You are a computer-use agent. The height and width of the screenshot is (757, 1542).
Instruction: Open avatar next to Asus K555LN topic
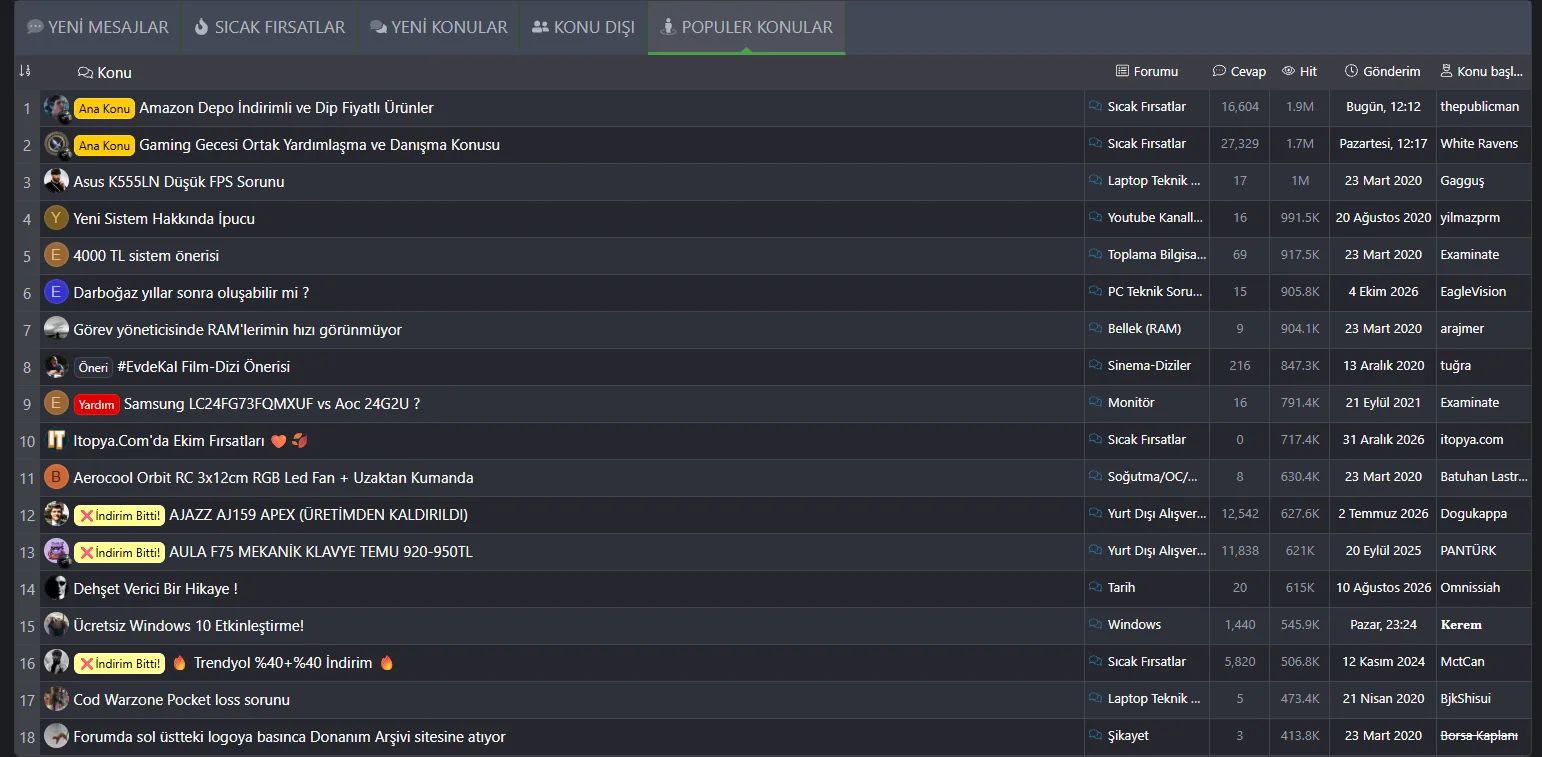click(x=56, y=181)
